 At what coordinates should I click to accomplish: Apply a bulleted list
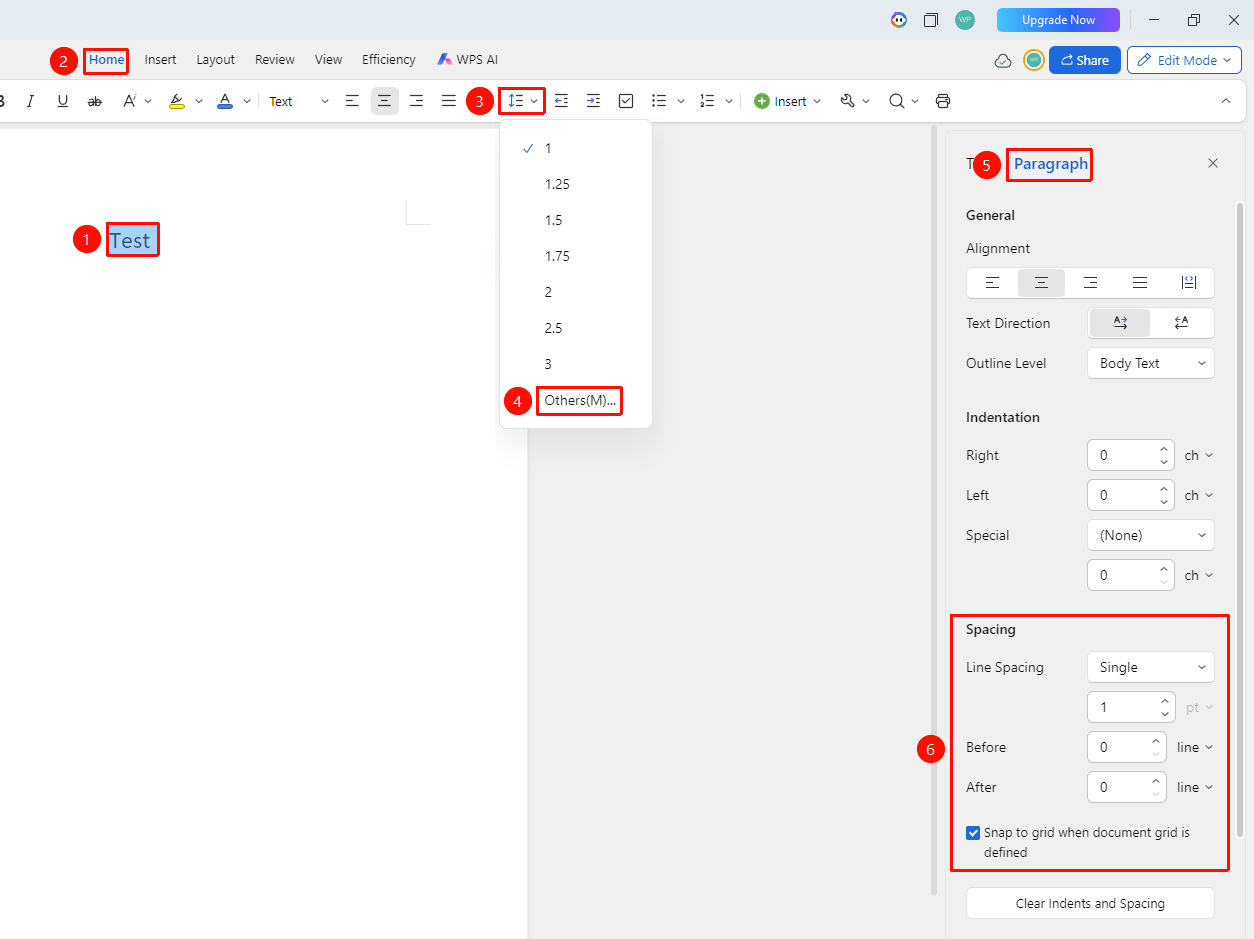tap(659, 101)
